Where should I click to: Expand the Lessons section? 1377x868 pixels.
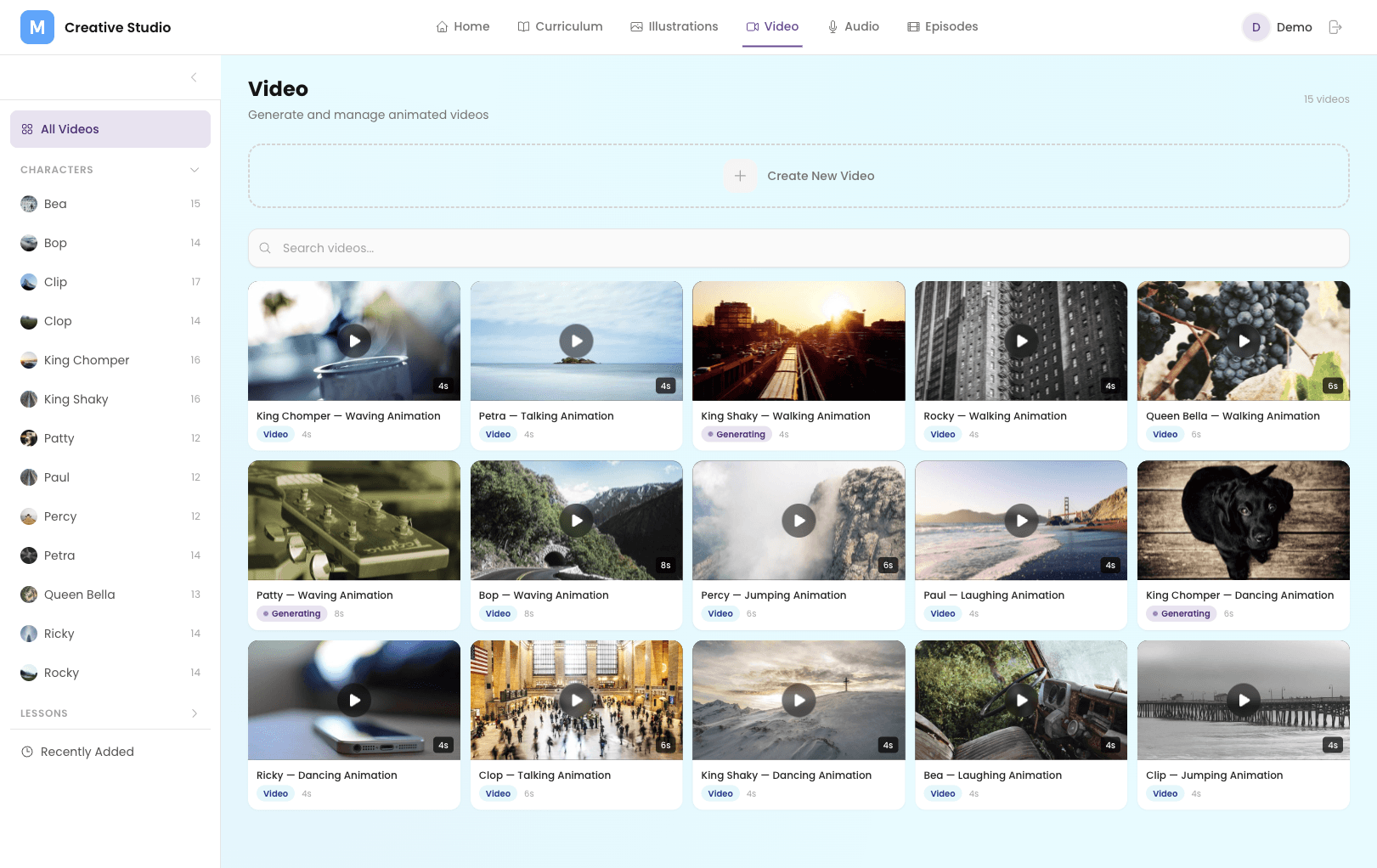195,713
